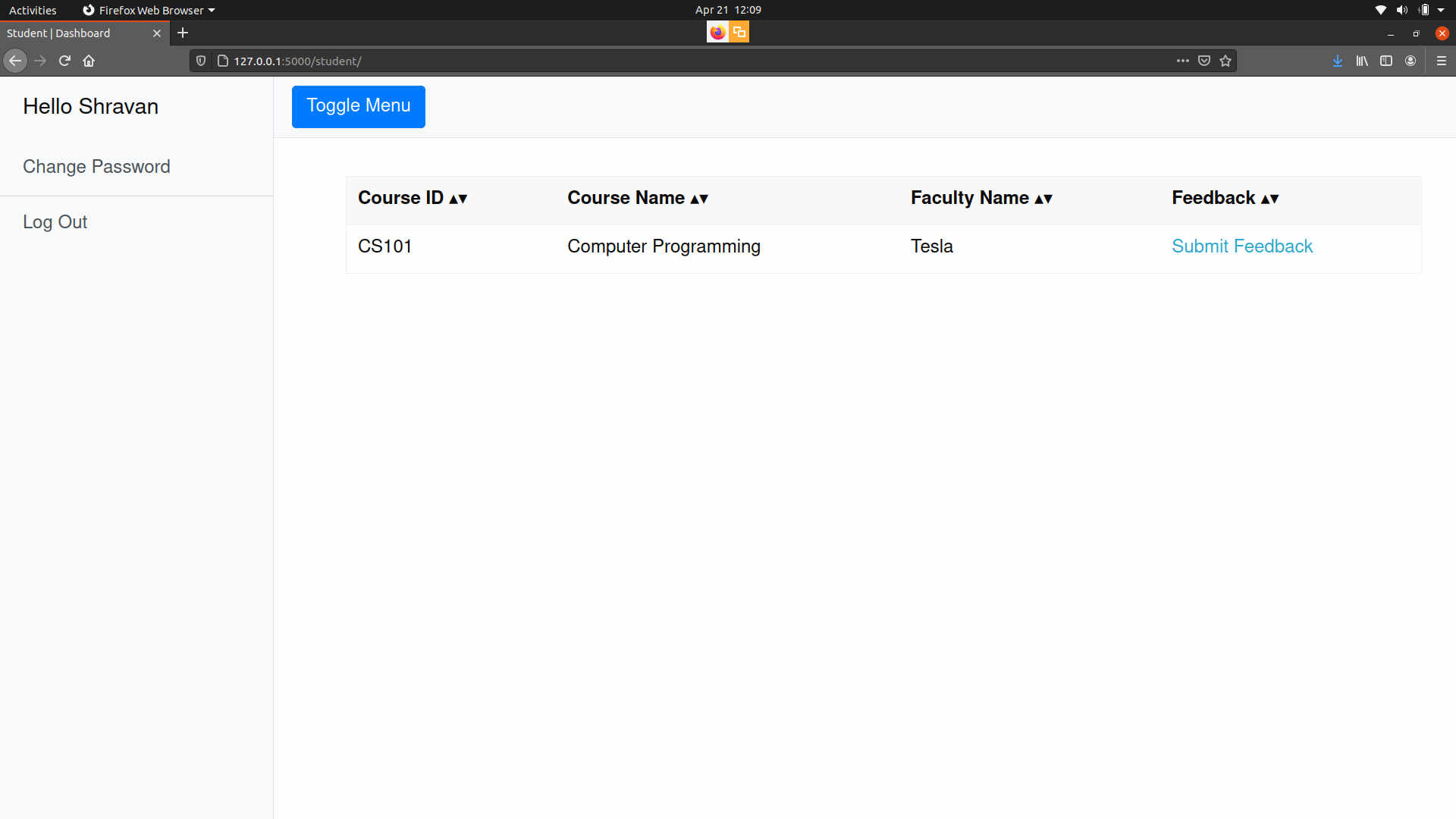Save page to Pocket icon
This screenshot has height=819, width=1456.
pos(1204,61)
